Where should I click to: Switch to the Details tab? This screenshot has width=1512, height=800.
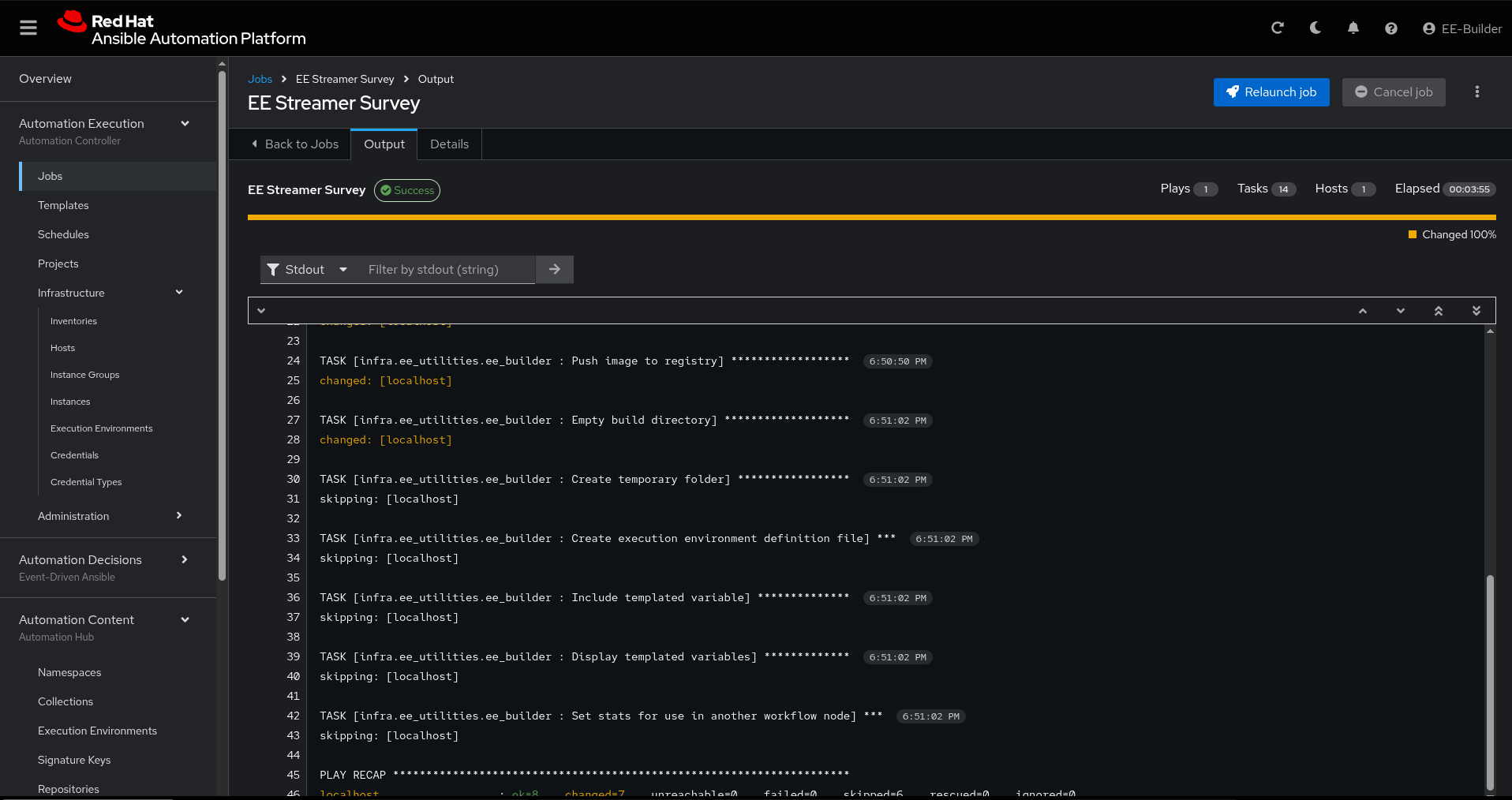[x=449, y=144]
